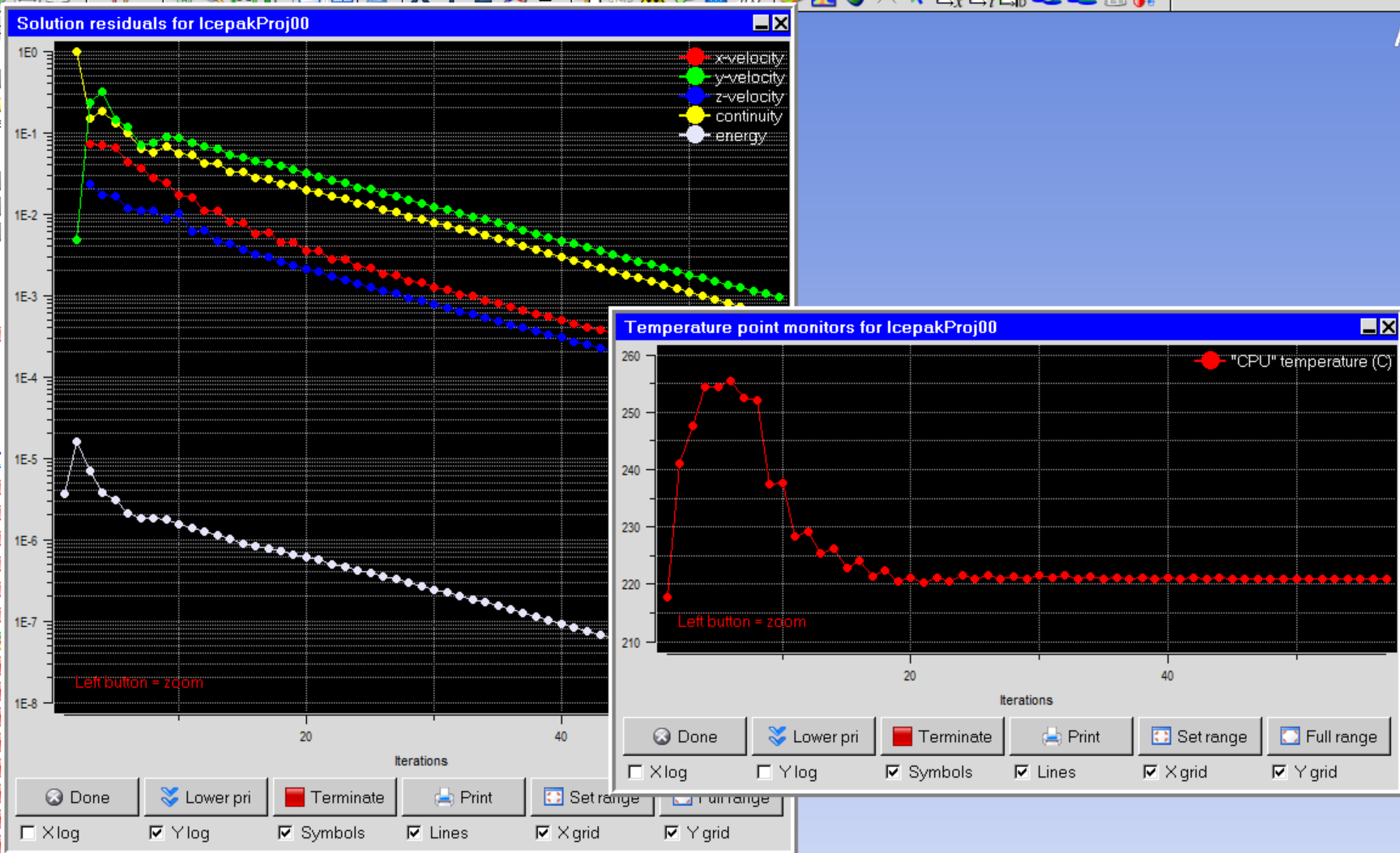Viewport: 1400px width, 853px height.
Task: Click the 1E0 y-axis tick label
Action: tap(28, 53)
